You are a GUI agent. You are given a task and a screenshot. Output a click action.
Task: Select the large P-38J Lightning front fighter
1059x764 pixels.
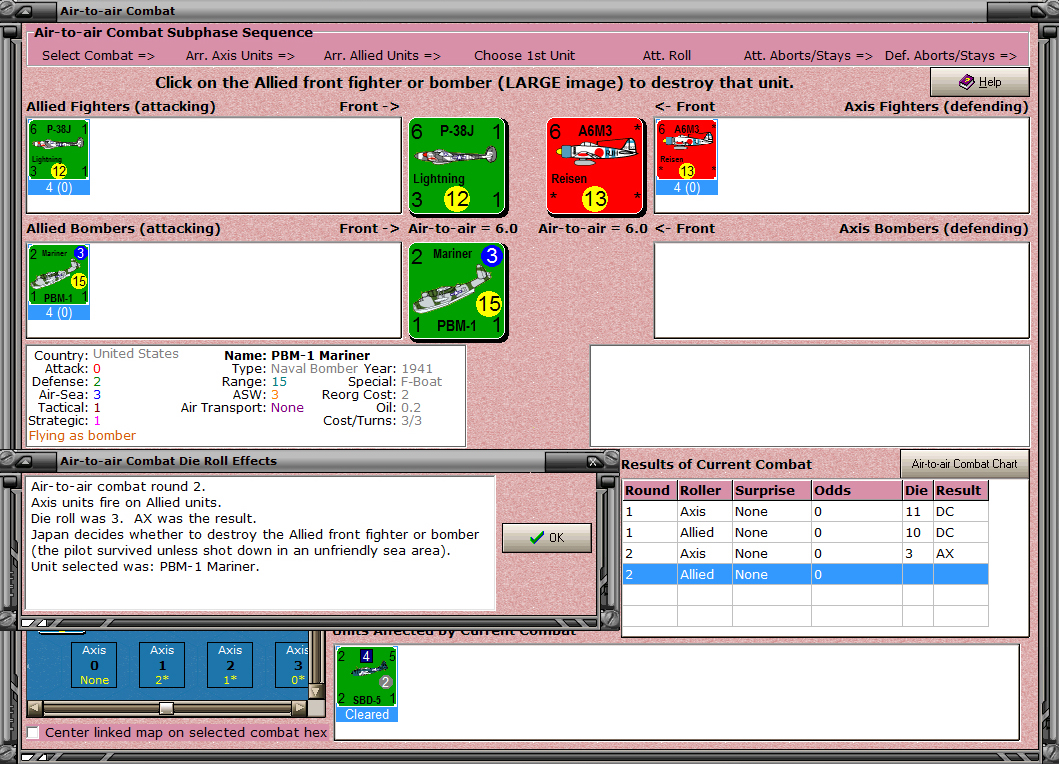[x=458, y=166]
